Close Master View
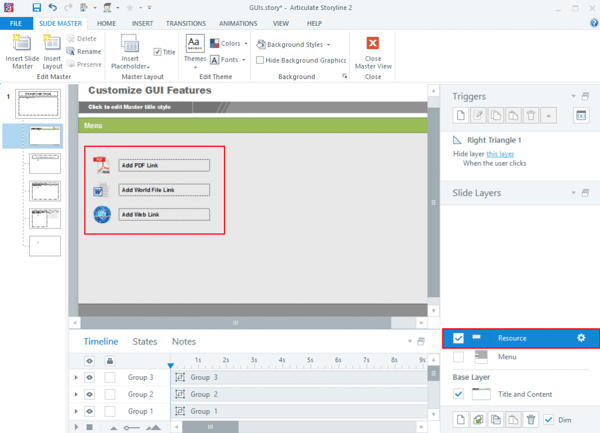 point(373,53)
